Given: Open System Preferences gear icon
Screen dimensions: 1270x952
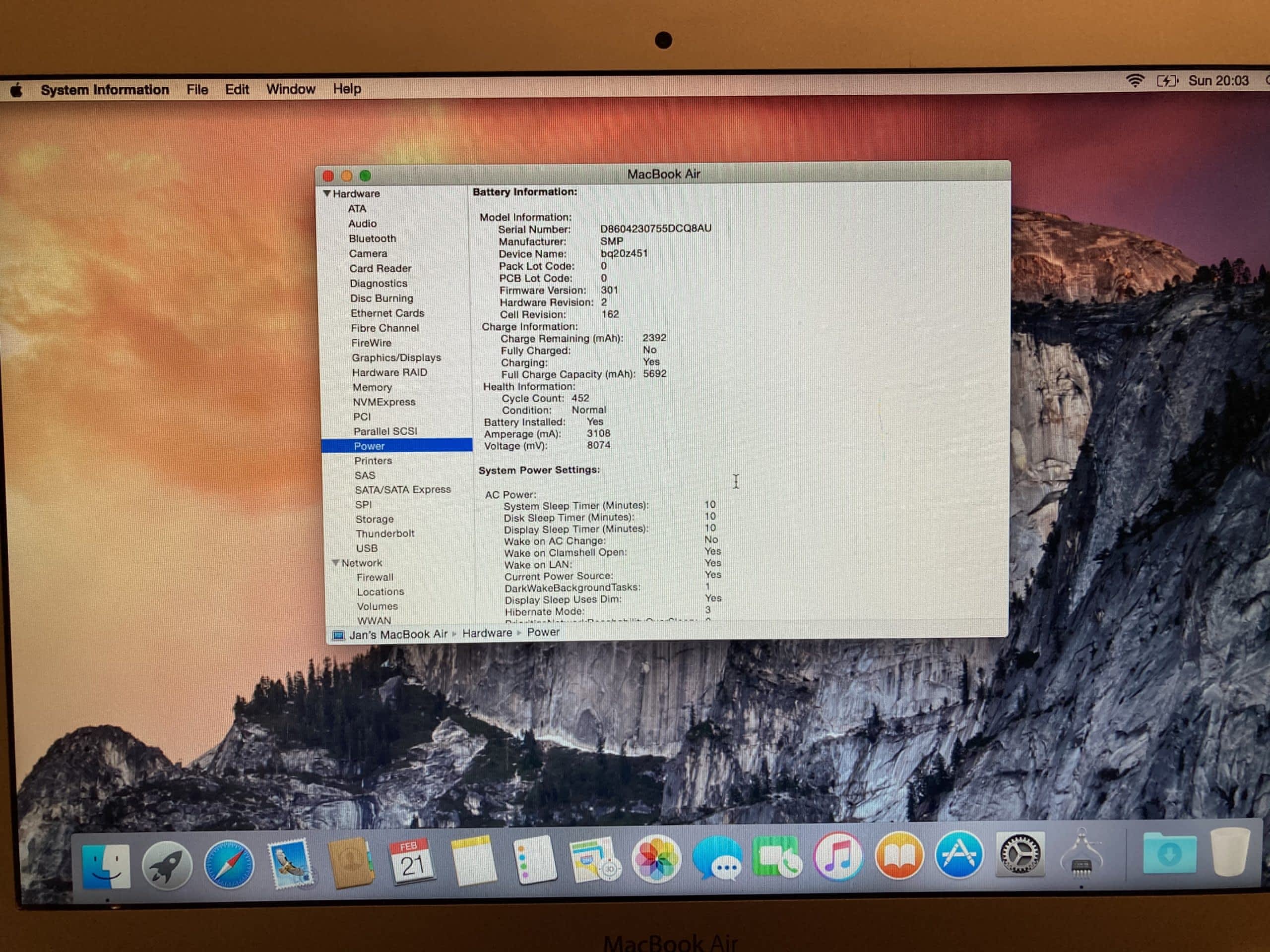Looking at the screenshot, I should tap(1019, 854).
